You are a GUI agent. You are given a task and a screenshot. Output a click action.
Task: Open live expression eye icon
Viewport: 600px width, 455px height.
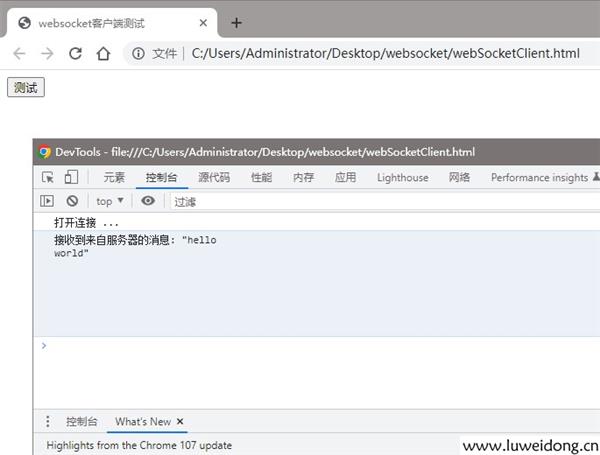coord(148,201)
